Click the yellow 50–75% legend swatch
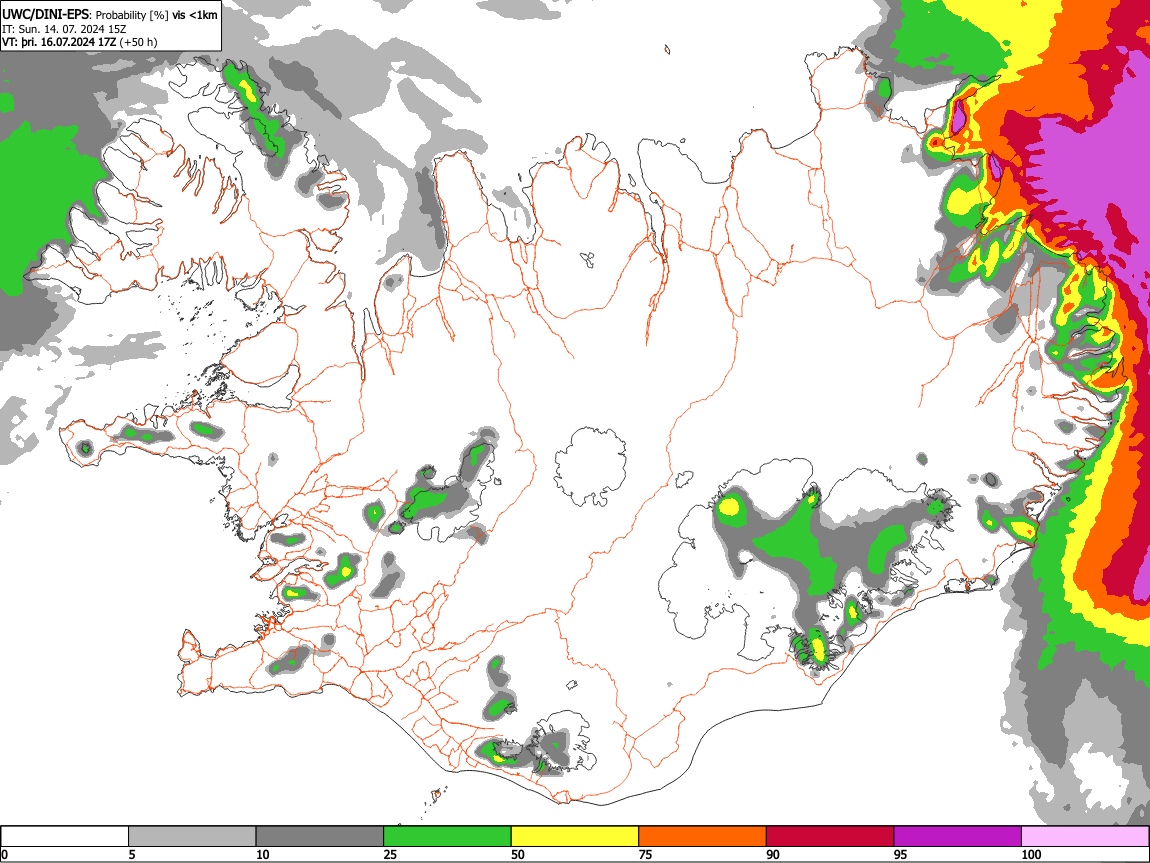This screenshot has width=1150, height=863. (x=575, y=836)
